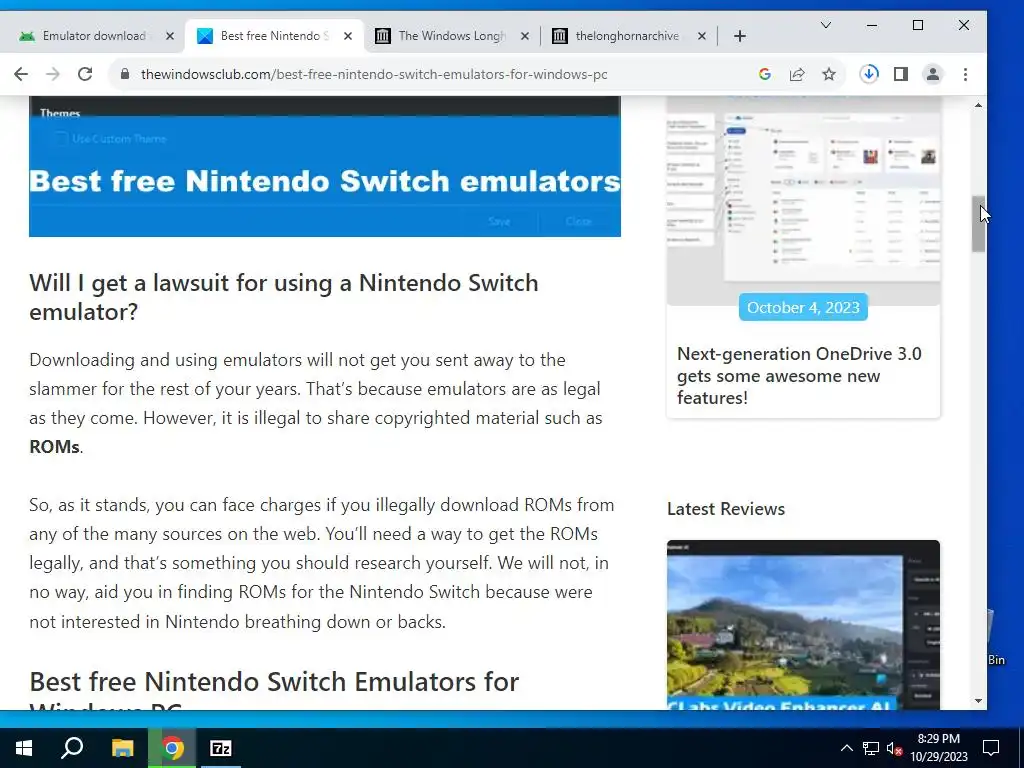Open File Explorer from taskbar
This screenshot has height=768, width=1024.
click(x=122, y=748)
